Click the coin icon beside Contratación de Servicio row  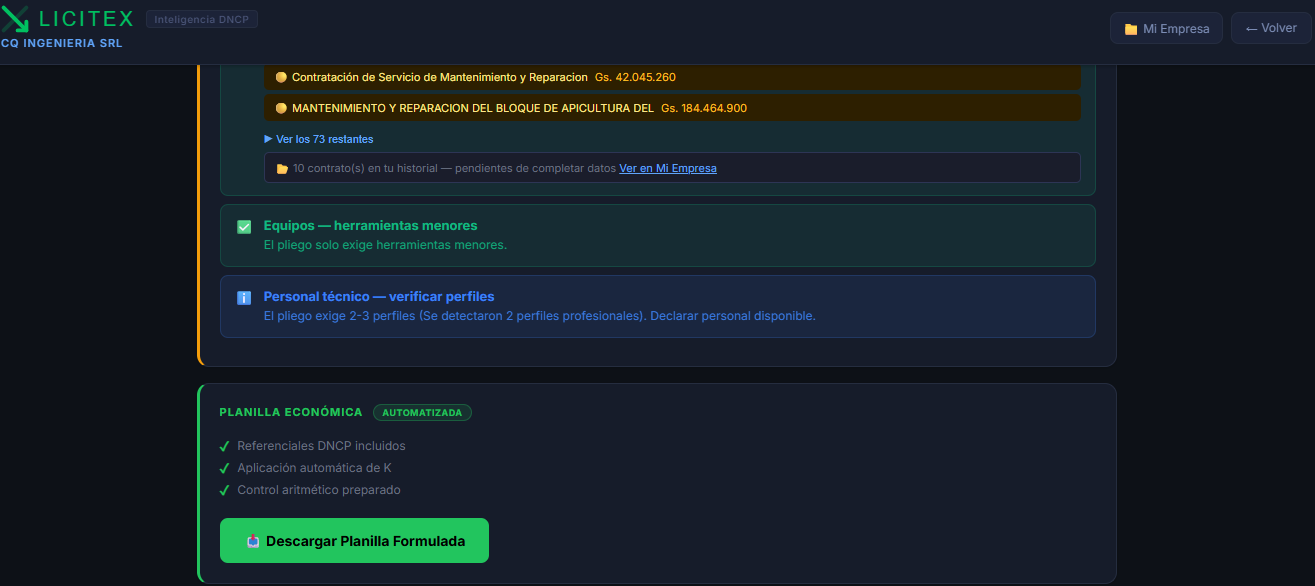(x=281, y=77)
